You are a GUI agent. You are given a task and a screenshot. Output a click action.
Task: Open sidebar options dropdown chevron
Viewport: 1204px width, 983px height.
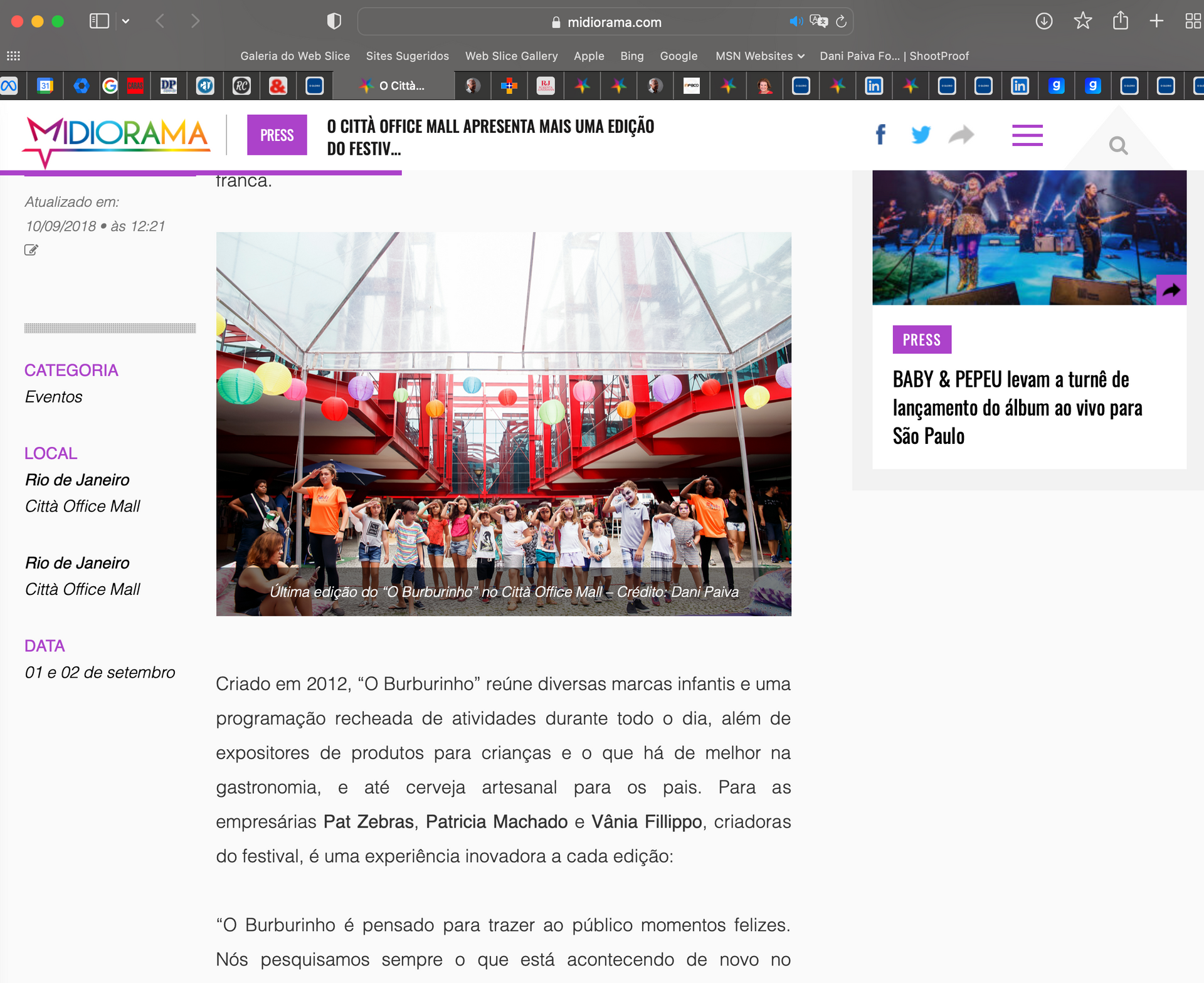(126, 21)
